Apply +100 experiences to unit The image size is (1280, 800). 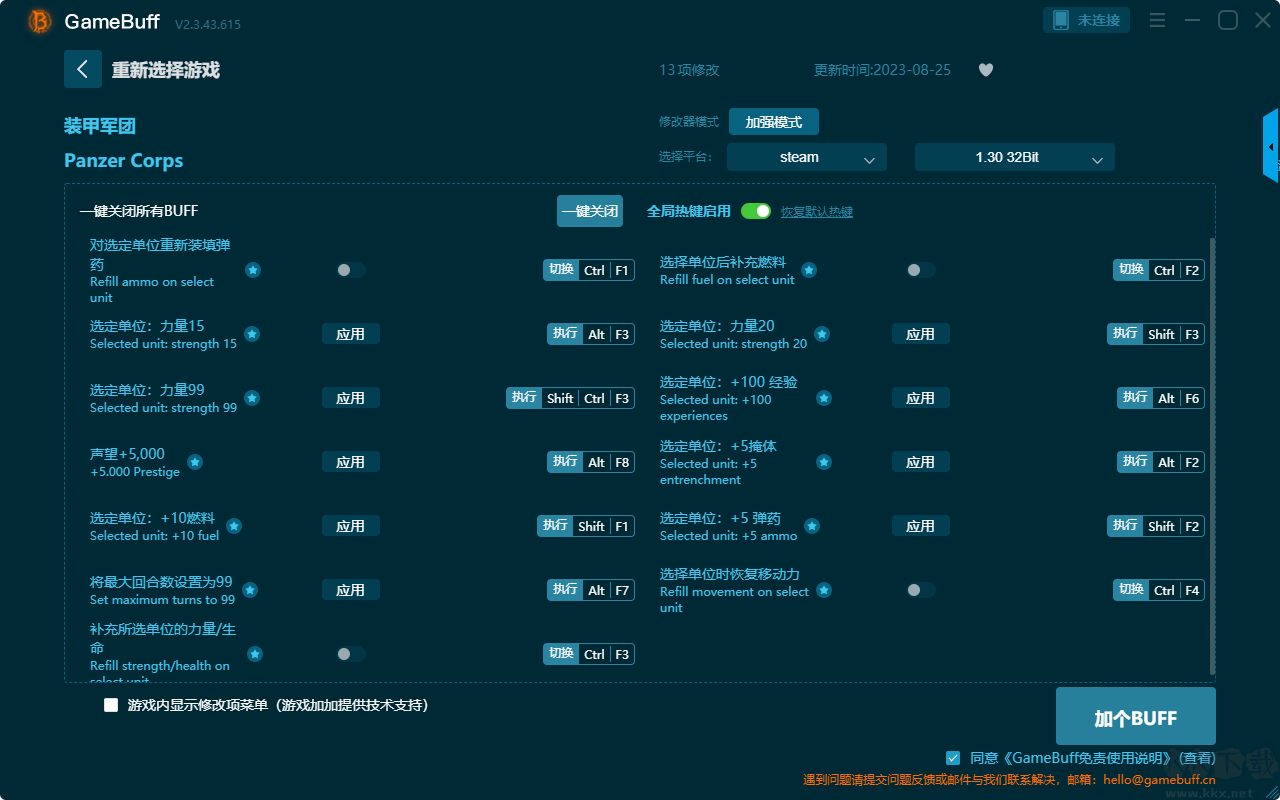[x=921, y=398]
